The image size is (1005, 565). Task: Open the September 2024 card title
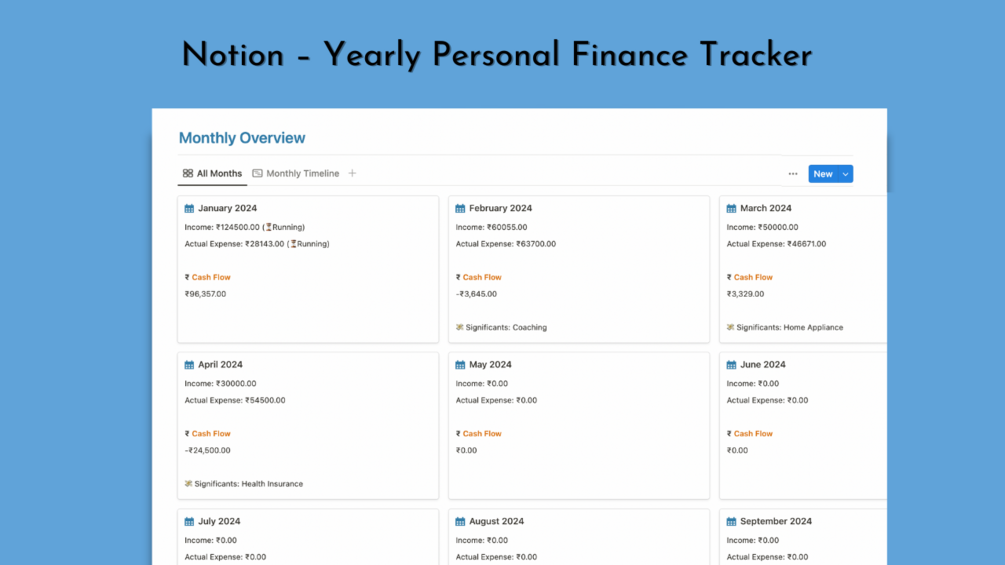click(775, 522)
